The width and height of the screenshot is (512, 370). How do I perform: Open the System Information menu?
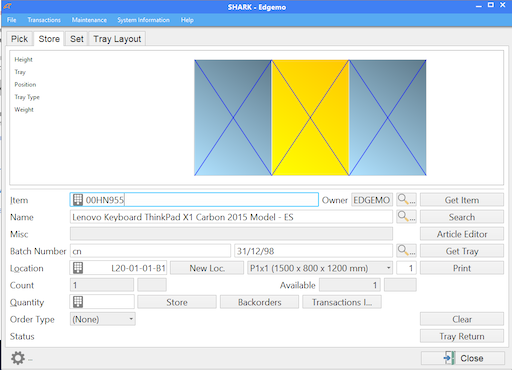point(143,20)
